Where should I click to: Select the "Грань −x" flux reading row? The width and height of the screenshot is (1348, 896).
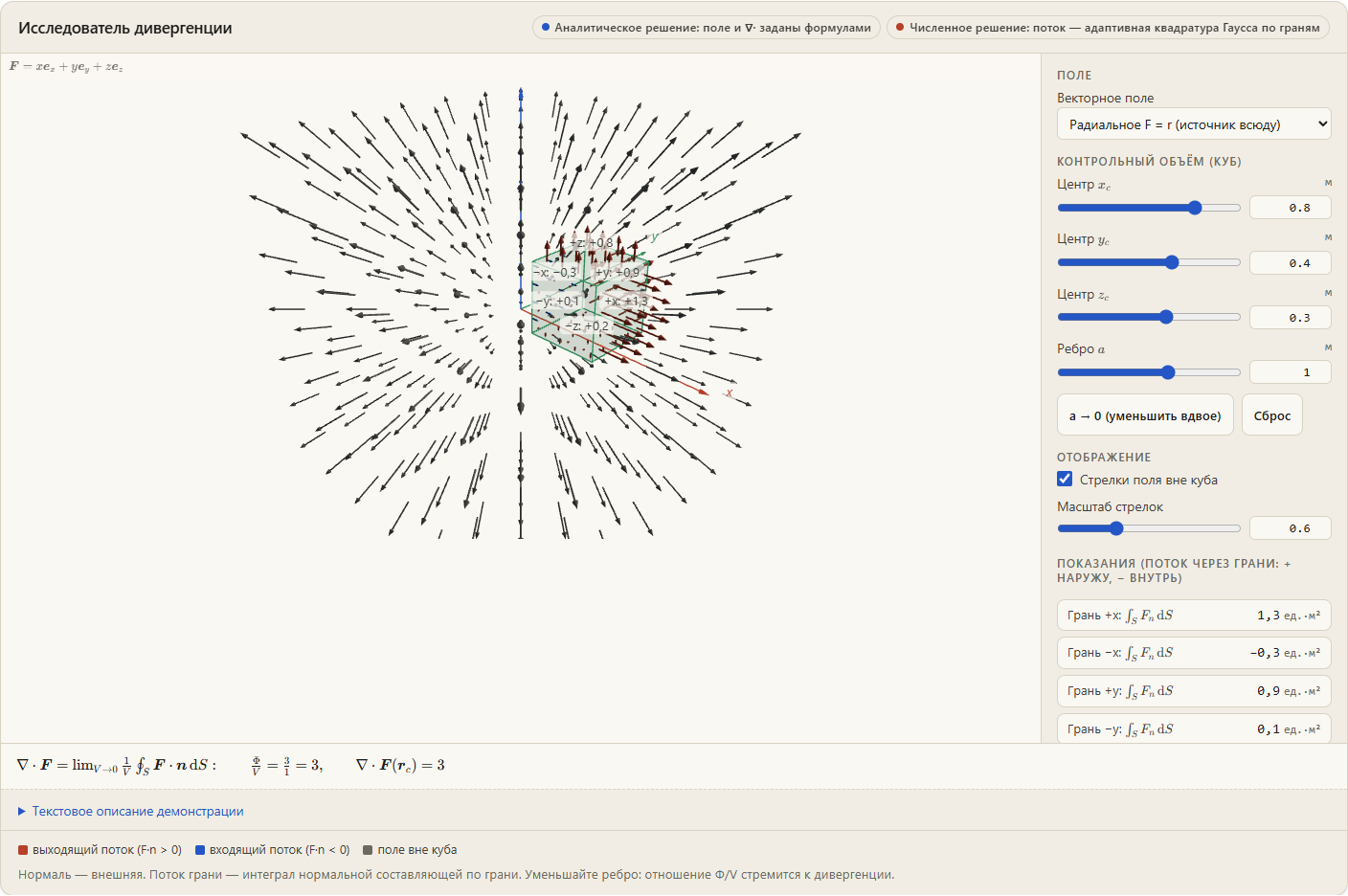coord(1194,653)
